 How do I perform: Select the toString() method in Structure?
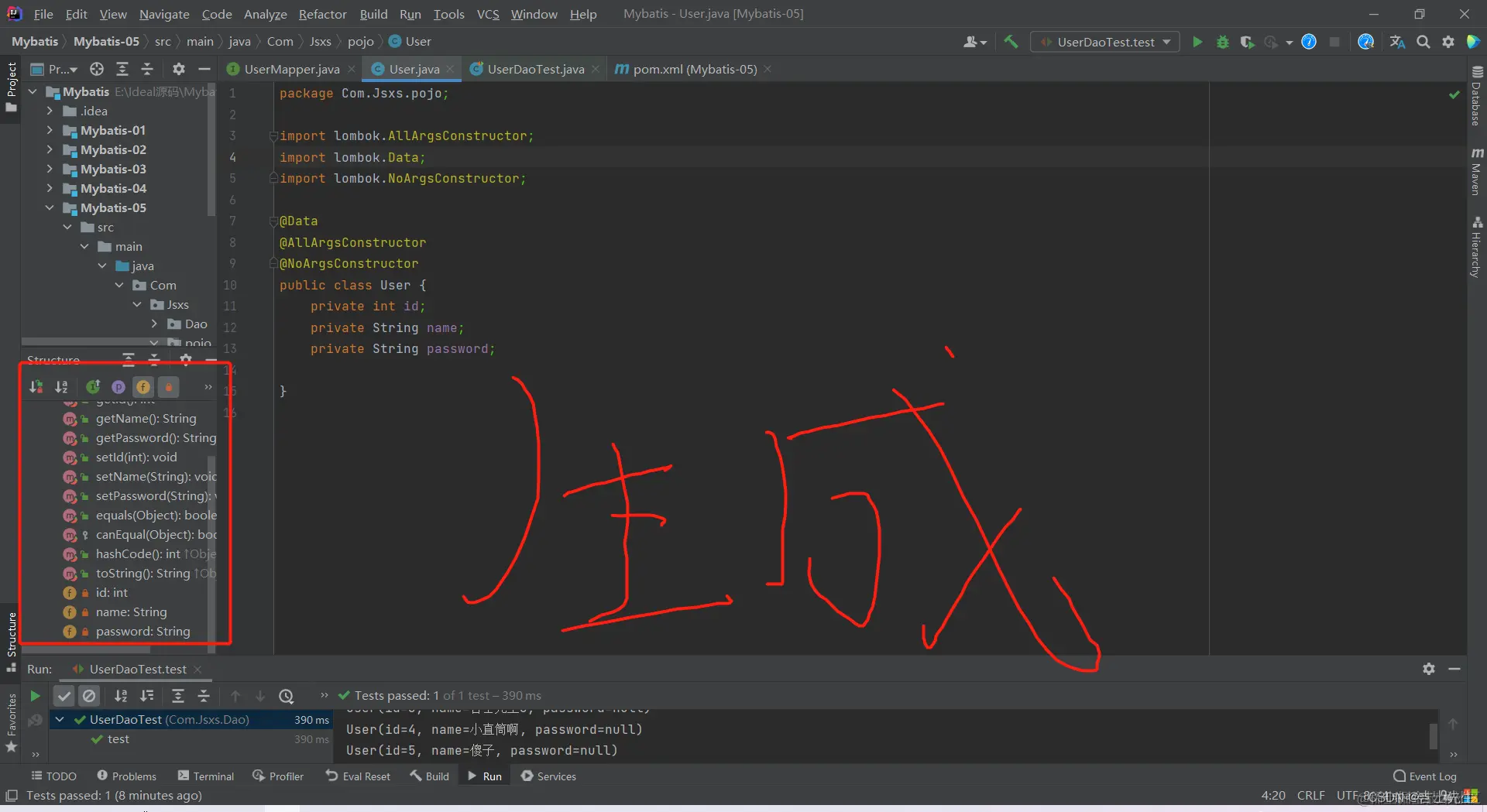point(139,573)
